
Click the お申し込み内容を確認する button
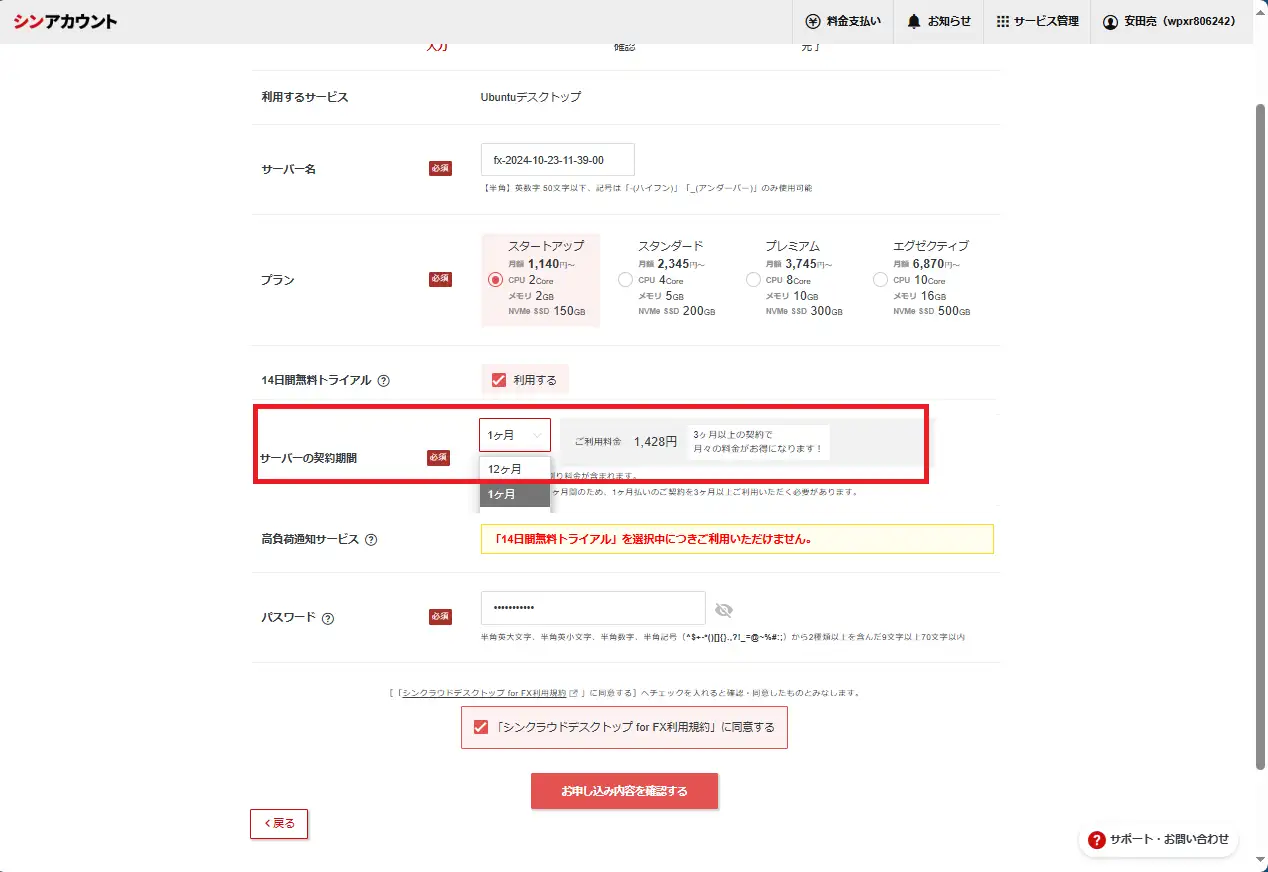(624, 791)
